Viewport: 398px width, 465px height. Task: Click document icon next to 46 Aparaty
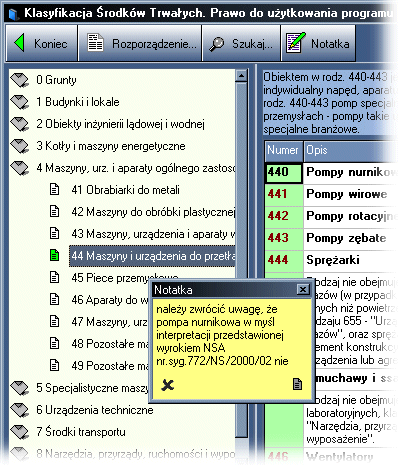point(54,300)
